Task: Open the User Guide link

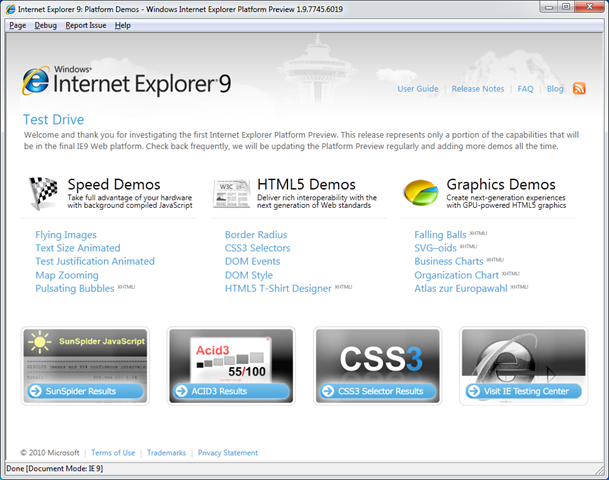Action: pos(418,89)
